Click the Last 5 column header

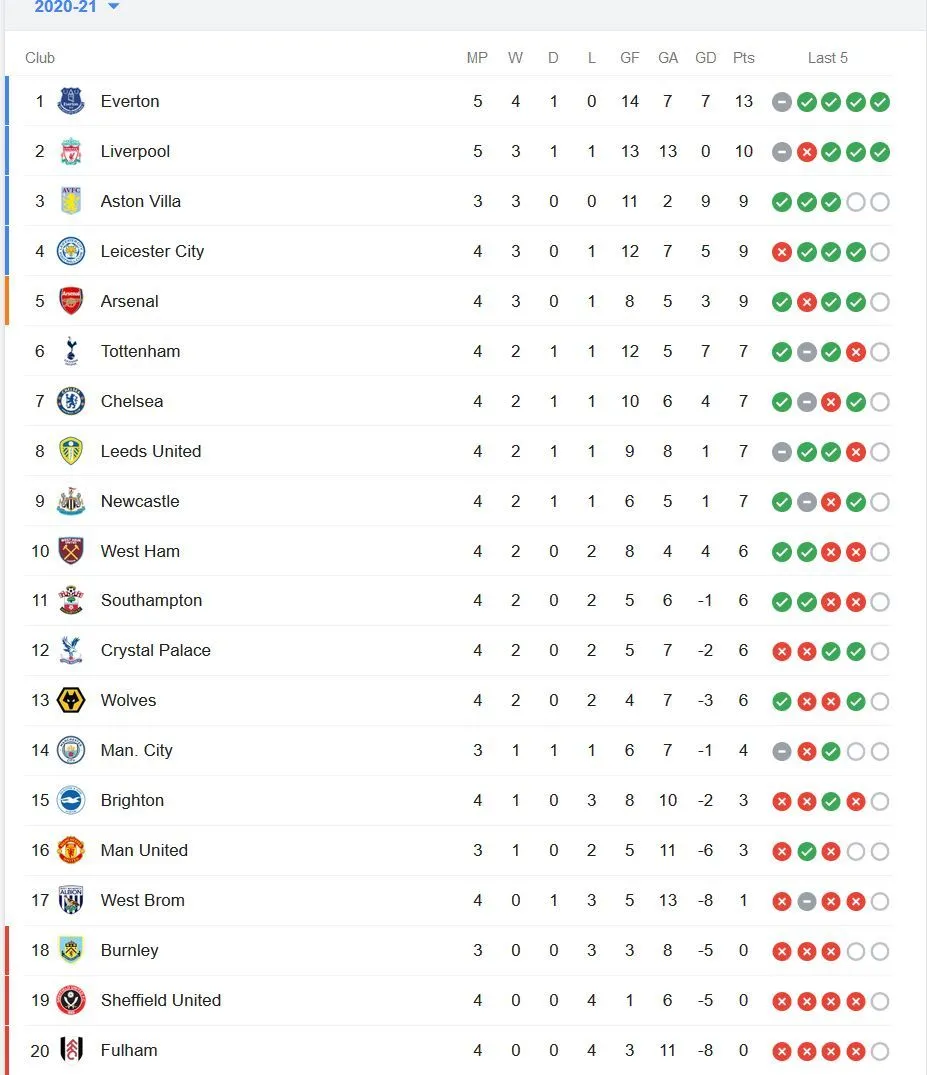tap(827, 57)
